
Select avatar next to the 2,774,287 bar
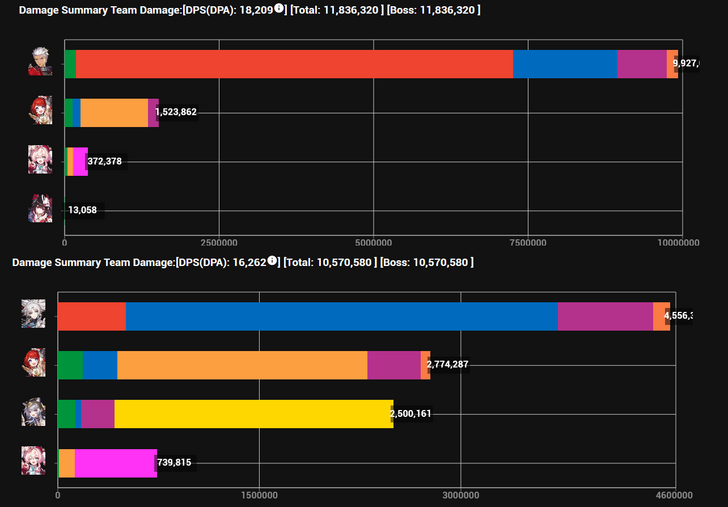34,364
